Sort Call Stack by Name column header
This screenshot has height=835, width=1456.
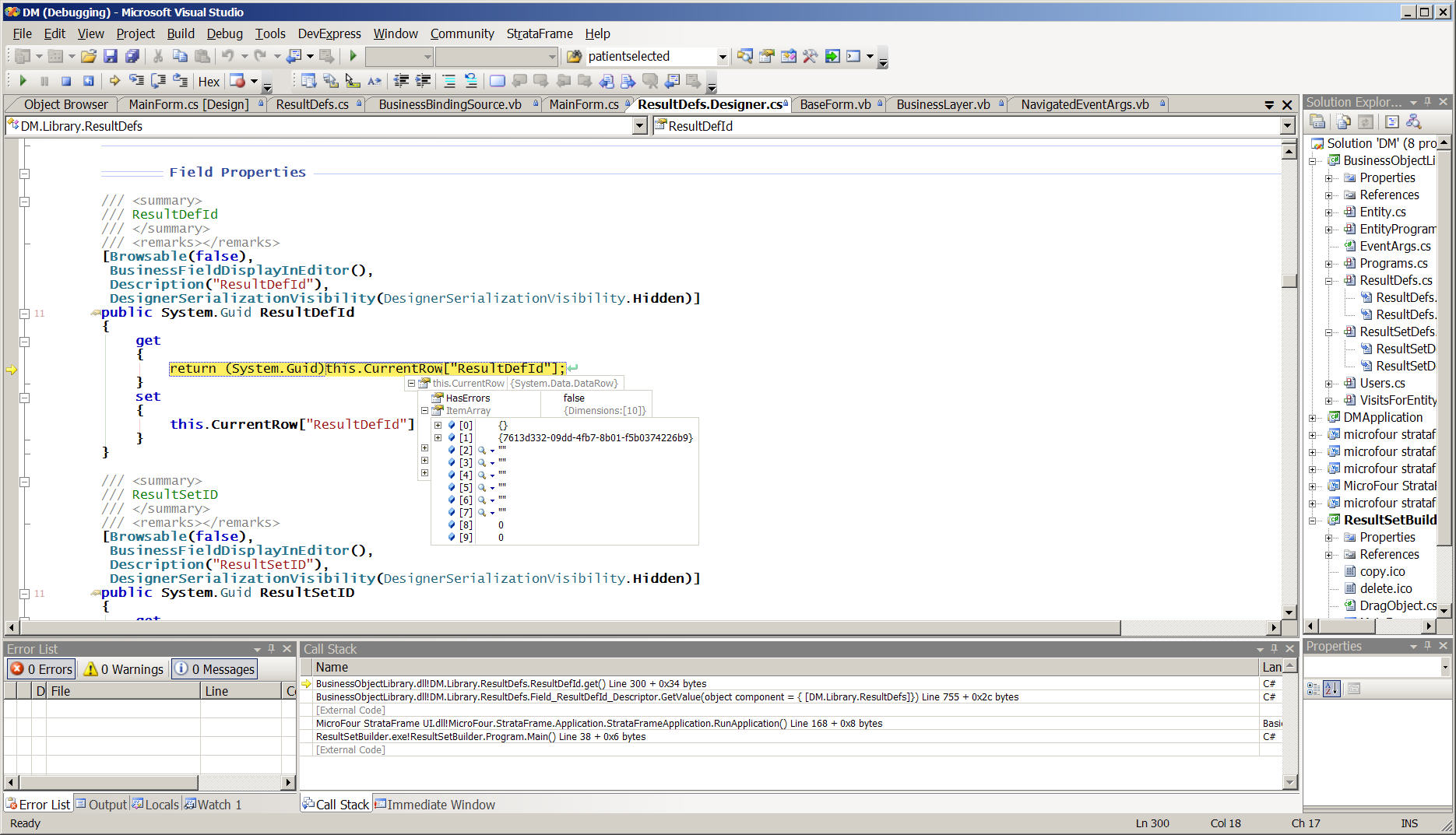click(332, 667)
